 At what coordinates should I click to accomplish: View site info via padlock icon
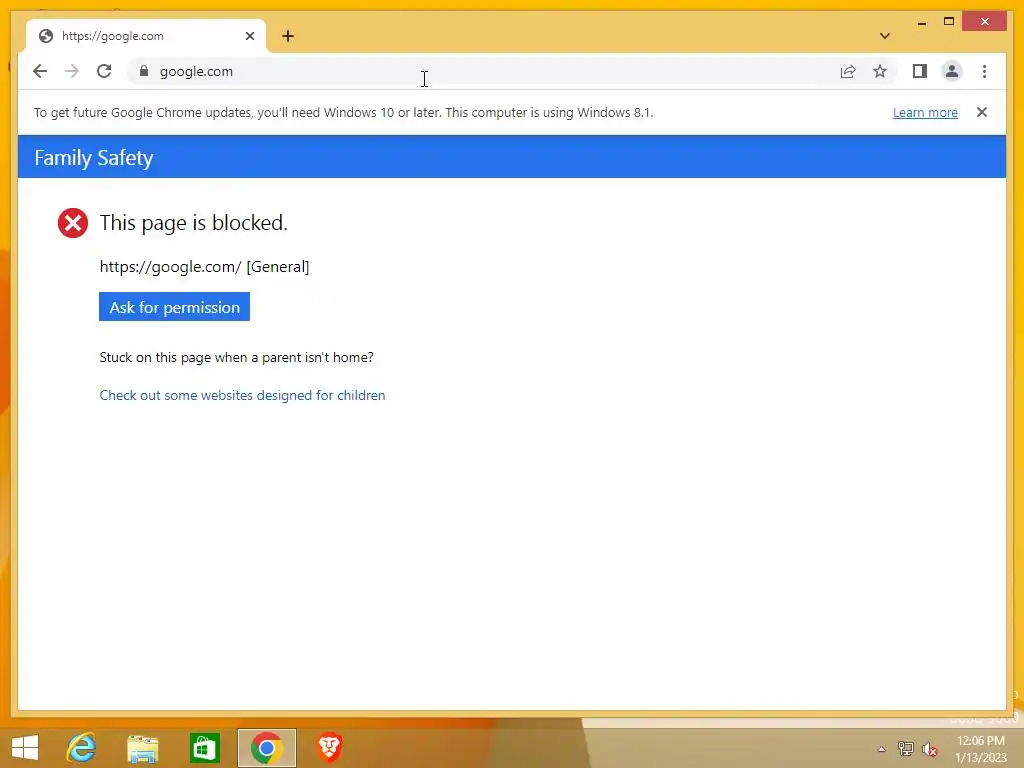[x=144, y=71]
